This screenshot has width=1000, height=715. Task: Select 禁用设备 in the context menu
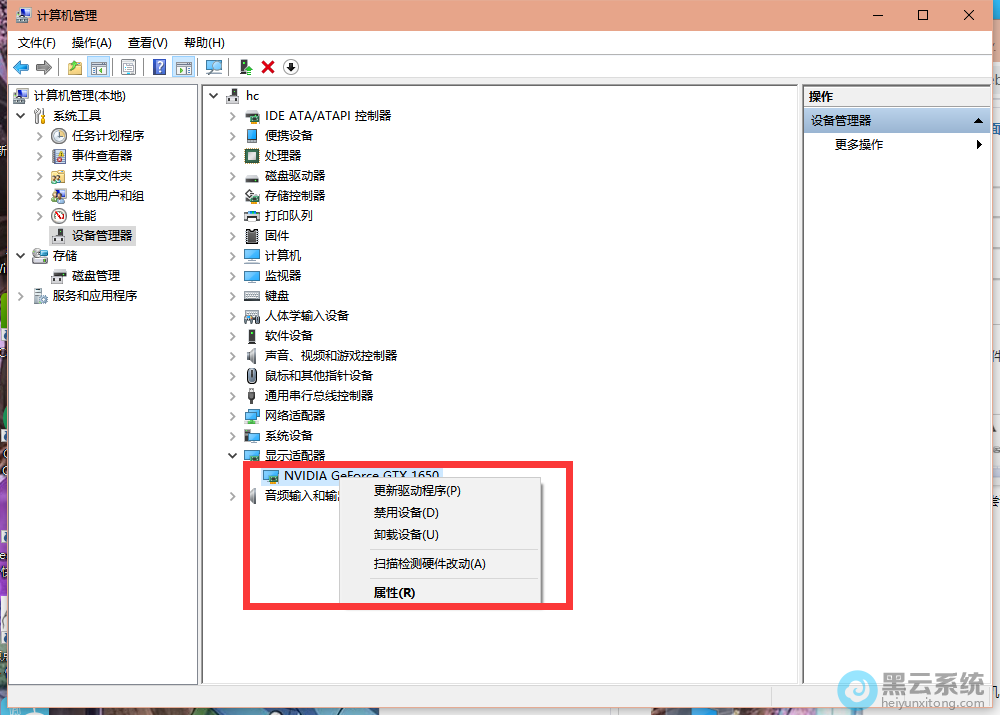coord(404,512)
